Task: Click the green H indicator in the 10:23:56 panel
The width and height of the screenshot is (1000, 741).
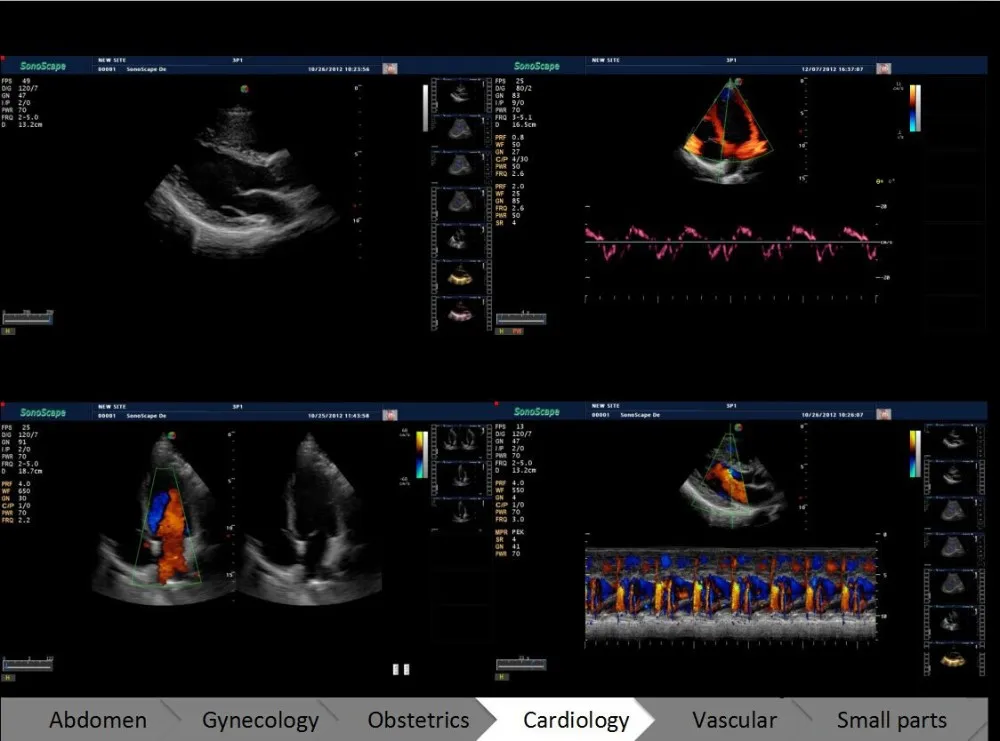Action: [x=8, y=331]
